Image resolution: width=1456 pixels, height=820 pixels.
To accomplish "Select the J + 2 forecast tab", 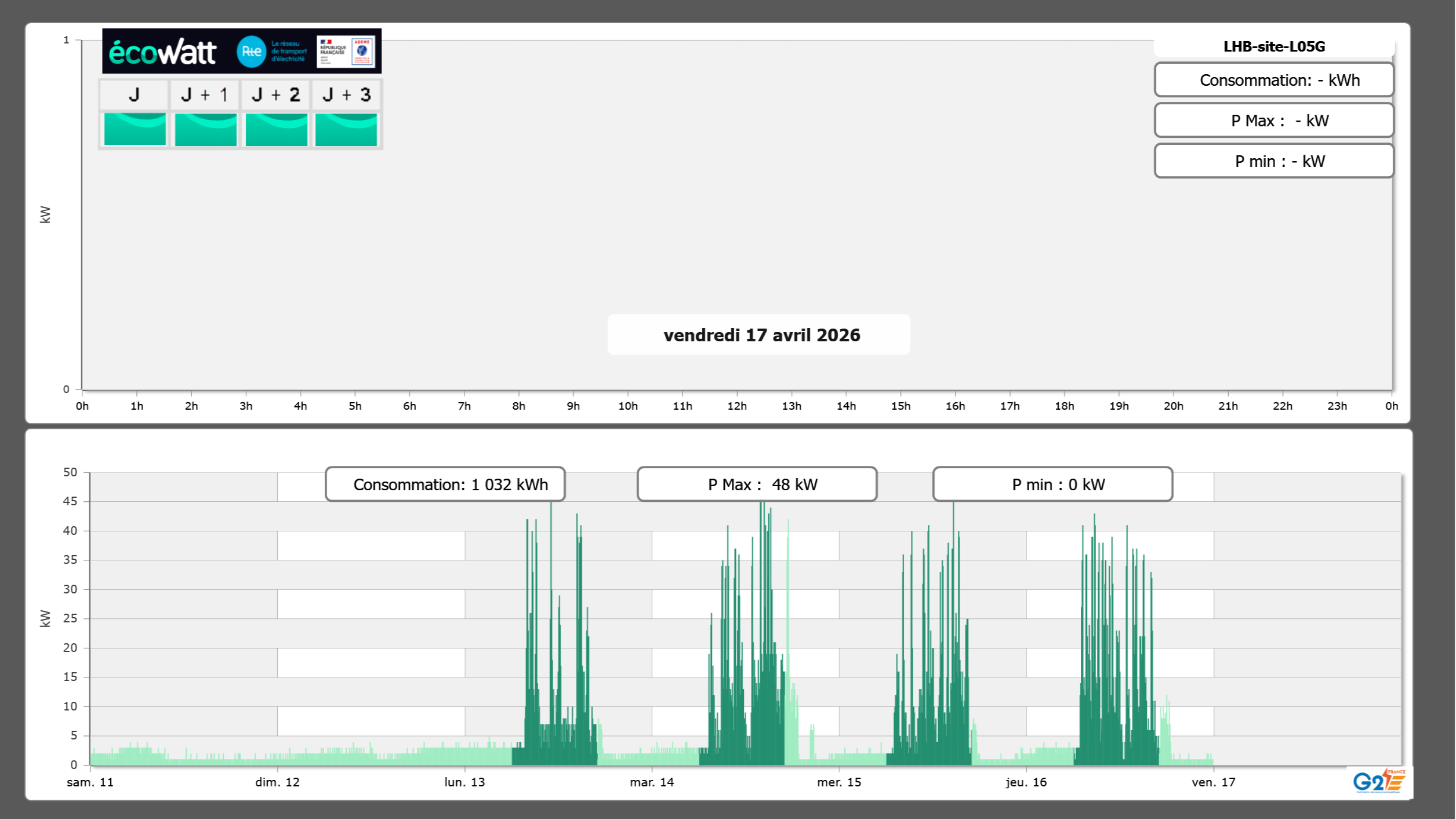I will coord(276,95).
